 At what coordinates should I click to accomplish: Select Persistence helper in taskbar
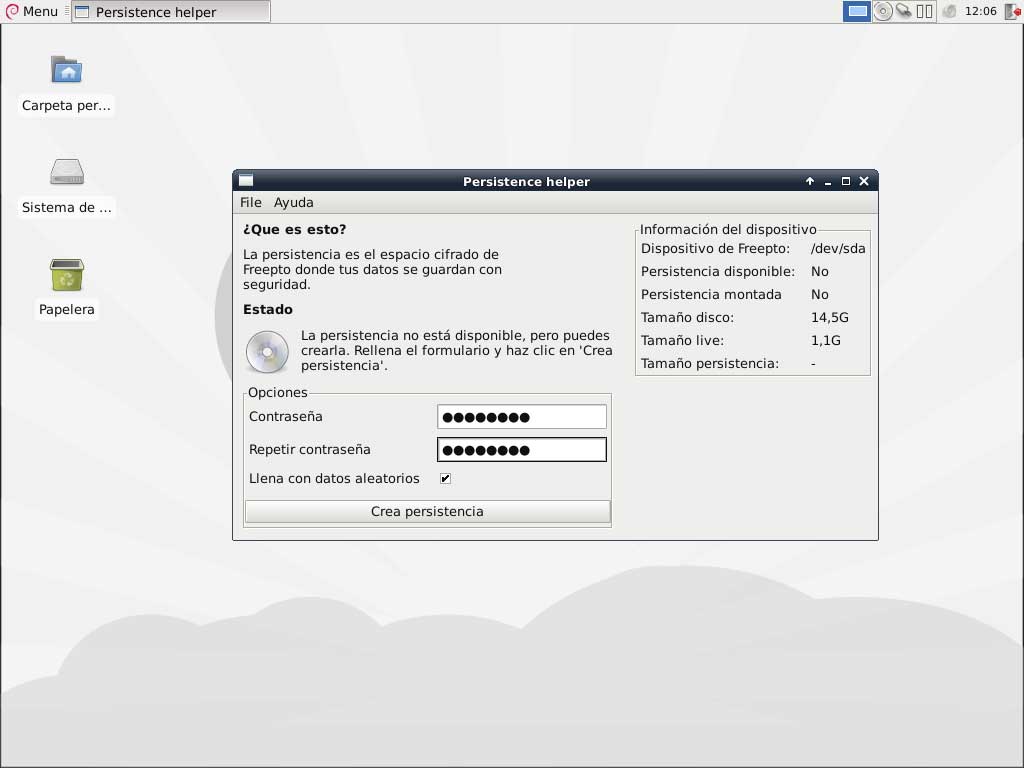click(x=170, y=12)
